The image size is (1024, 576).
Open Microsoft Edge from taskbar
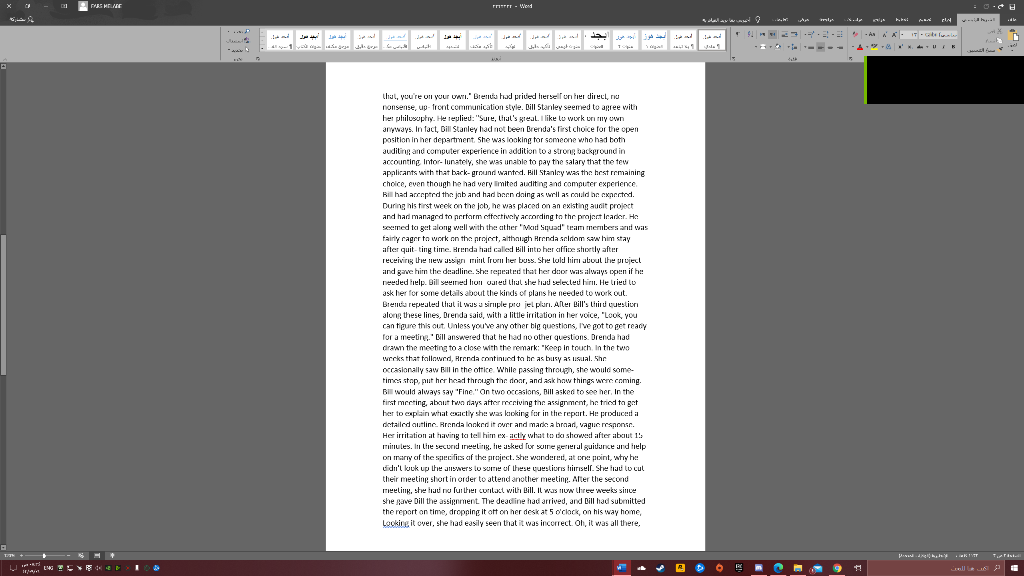coord(778,568)
